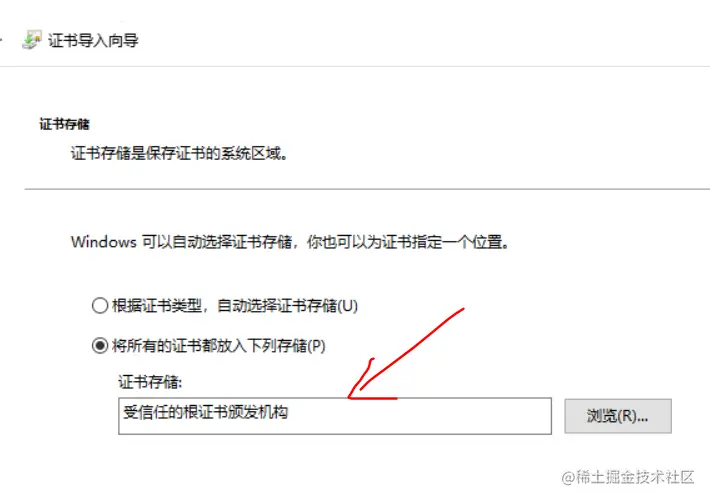The height and width of the screenshot is (501, 710).
Task: Click the description 证书存储是保存证书的系统区域
Action: tap(179, 154)
